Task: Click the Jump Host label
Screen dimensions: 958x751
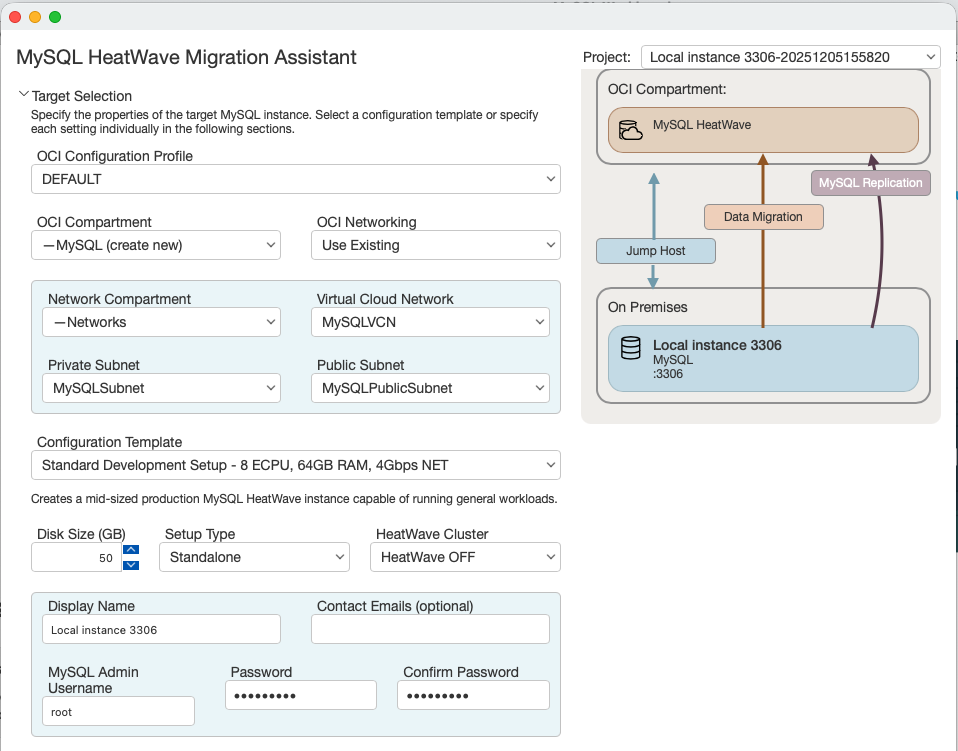Action: coord(655,251)
